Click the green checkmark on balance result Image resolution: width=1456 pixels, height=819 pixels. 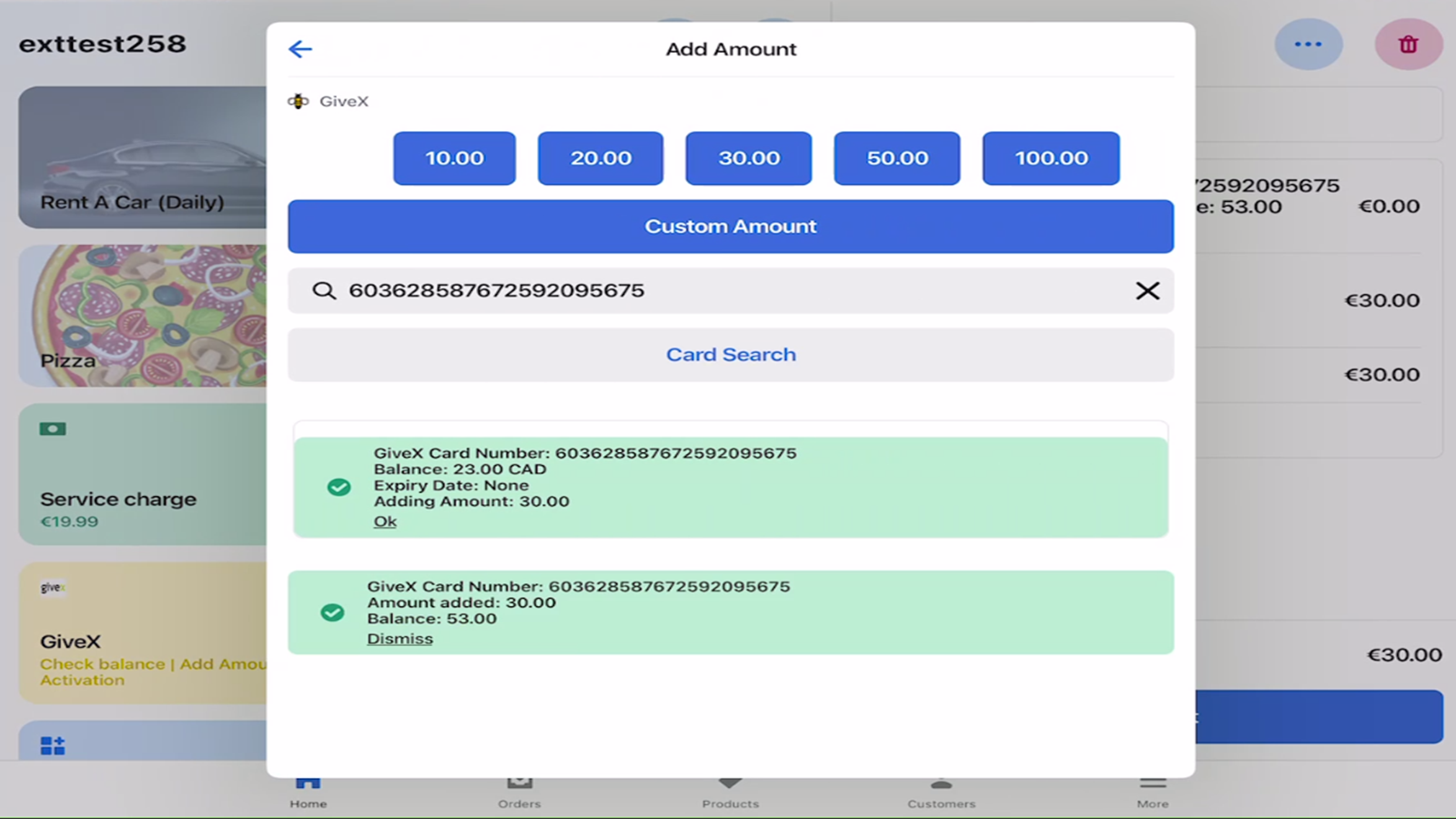(338, 488)
